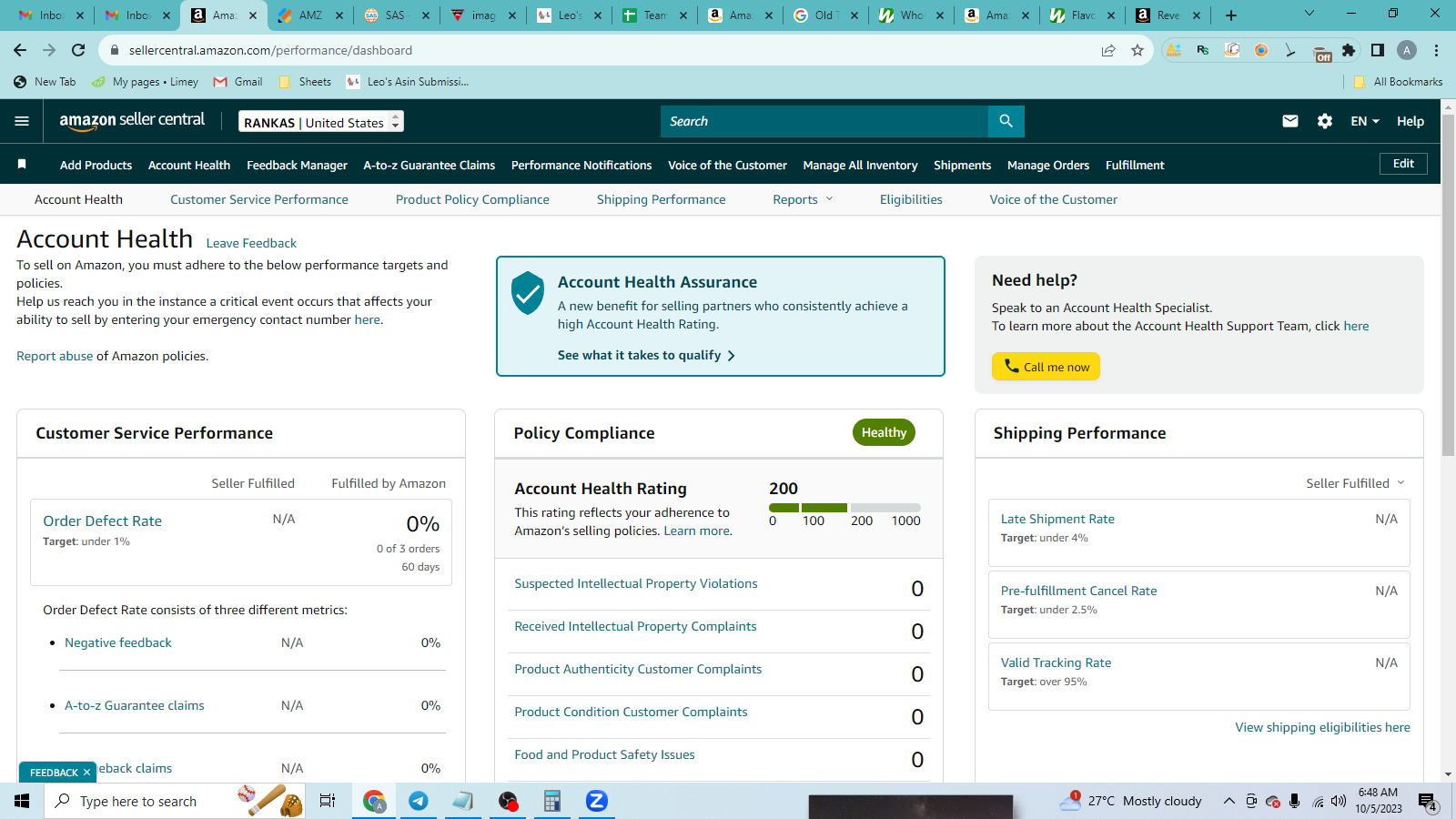Image resolution: width=1456 pixels, height=819 pixels.
Task: Open Add Products in the top menu
Action: (x=96, y=165)
